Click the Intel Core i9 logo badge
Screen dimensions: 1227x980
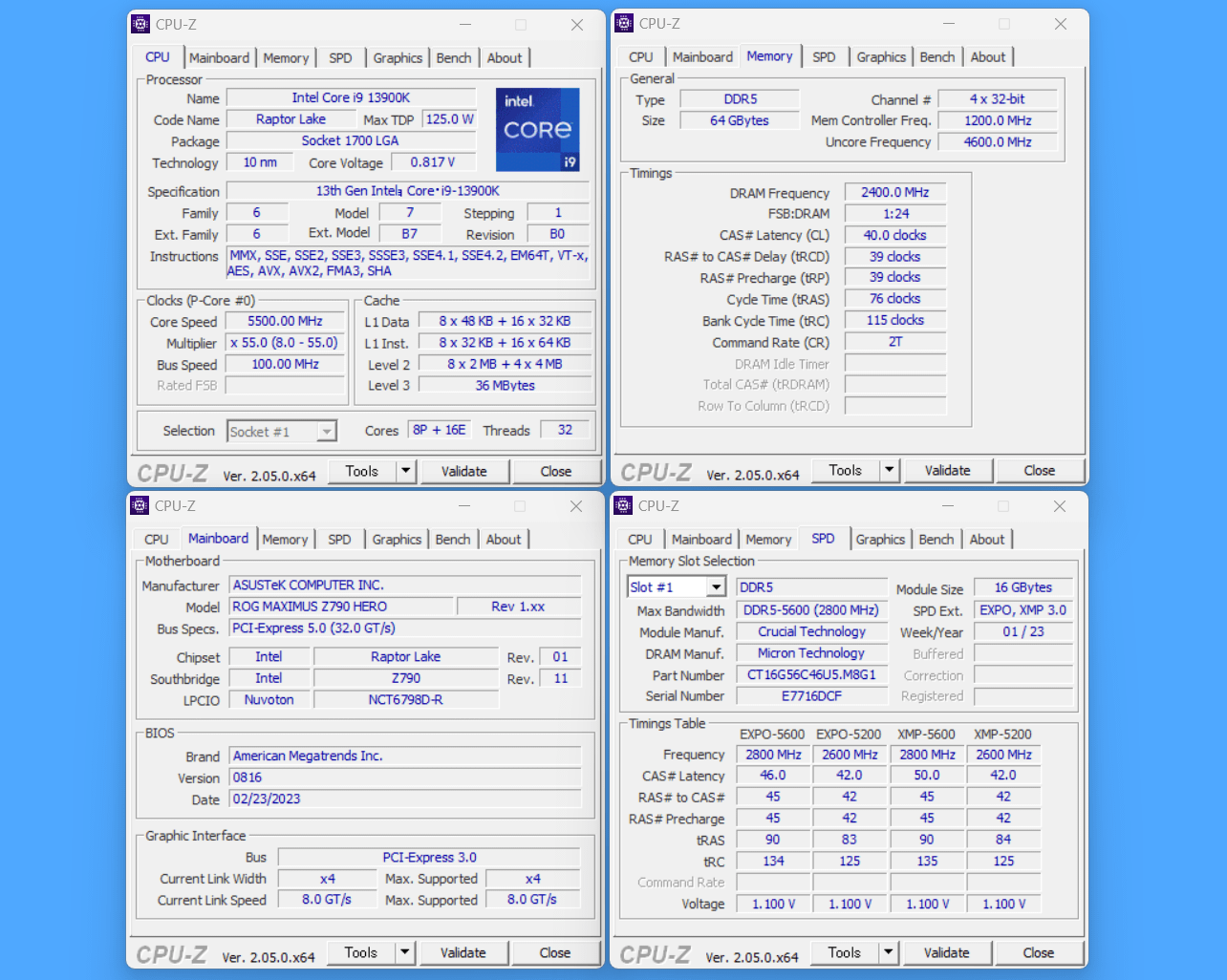tap(538, 130)
